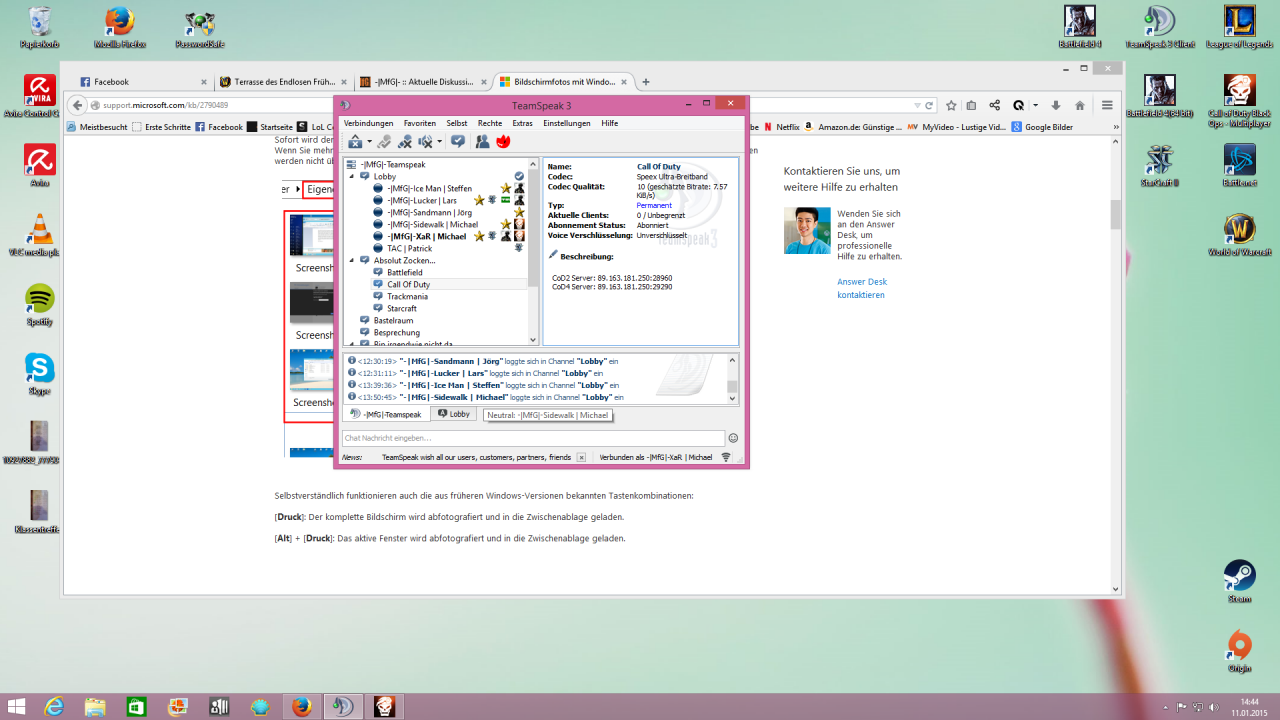Open contacts list toolbar icon
The height and width of the screenshot is (720, 1280).
click(482, 142)
